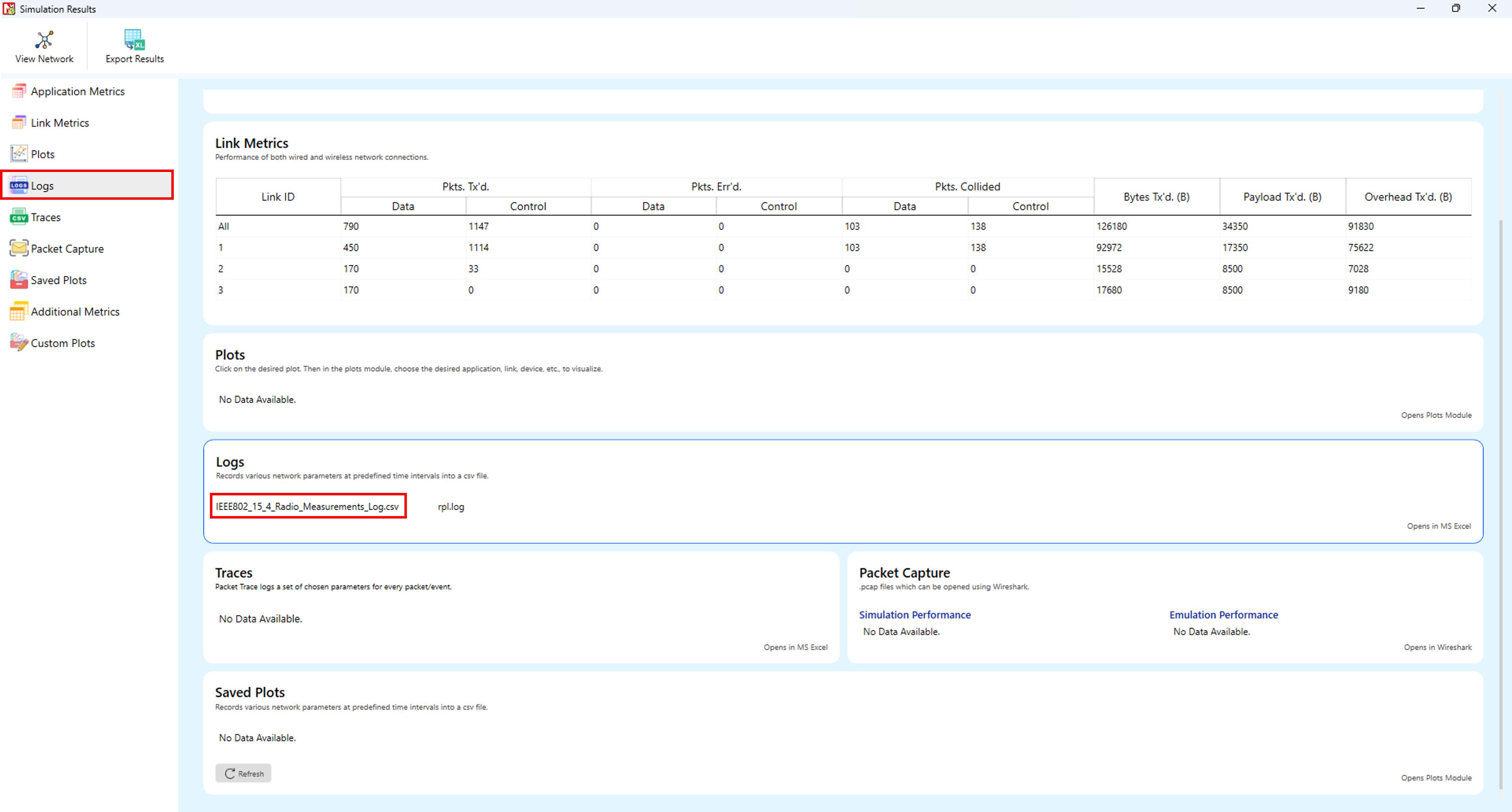The image size is (1512, 812).
Task: Open Saved Plots sidebar item
Action: (x=58, y=280)
